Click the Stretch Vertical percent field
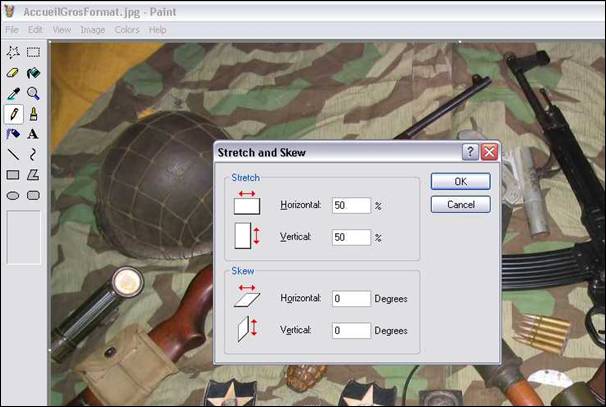This screenshot has width=606, height=407. [x=351, y=237]
